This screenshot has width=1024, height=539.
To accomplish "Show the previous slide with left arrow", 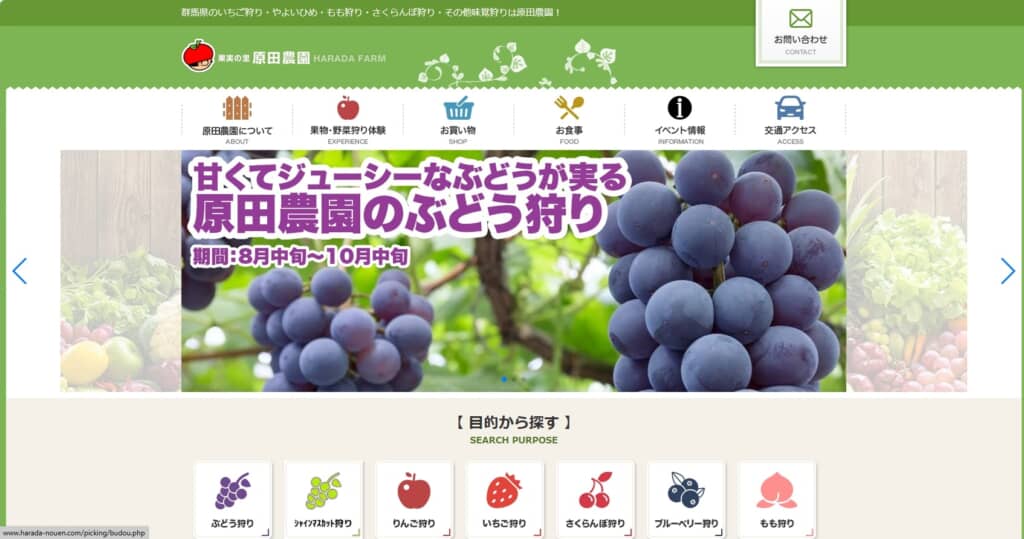I will (x=20, y=271).
